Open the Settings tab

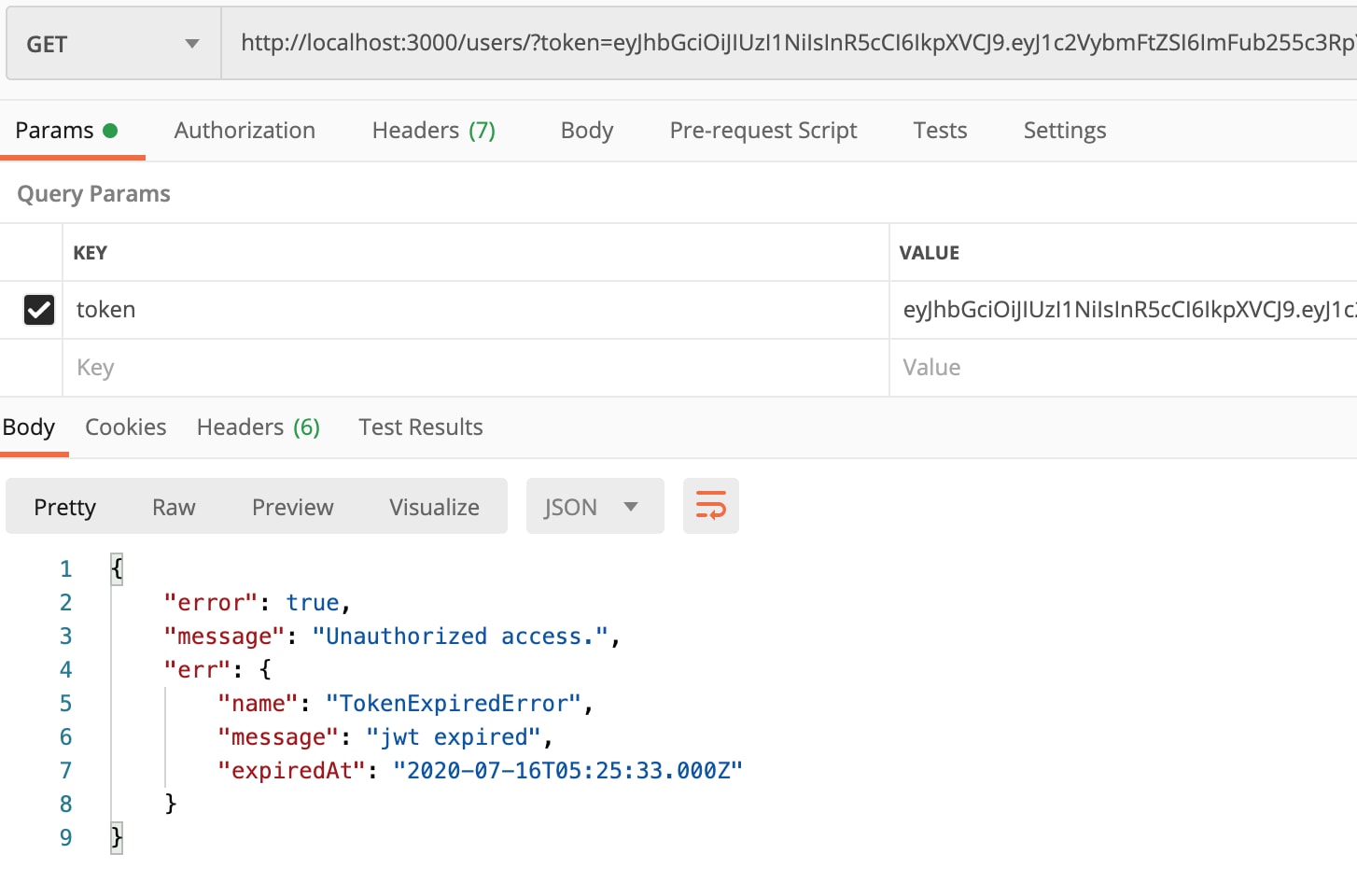[1065, 131]
